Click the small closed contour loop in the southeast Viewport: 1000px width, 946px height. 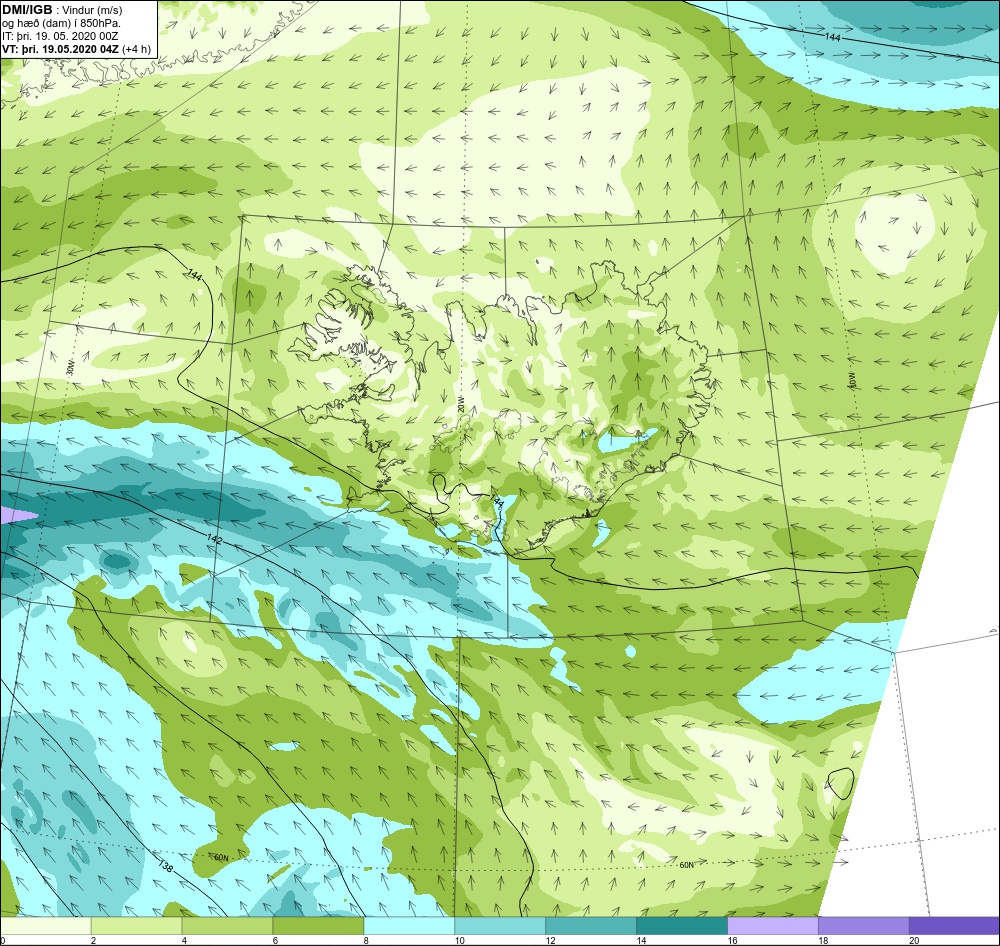[840, 784]
